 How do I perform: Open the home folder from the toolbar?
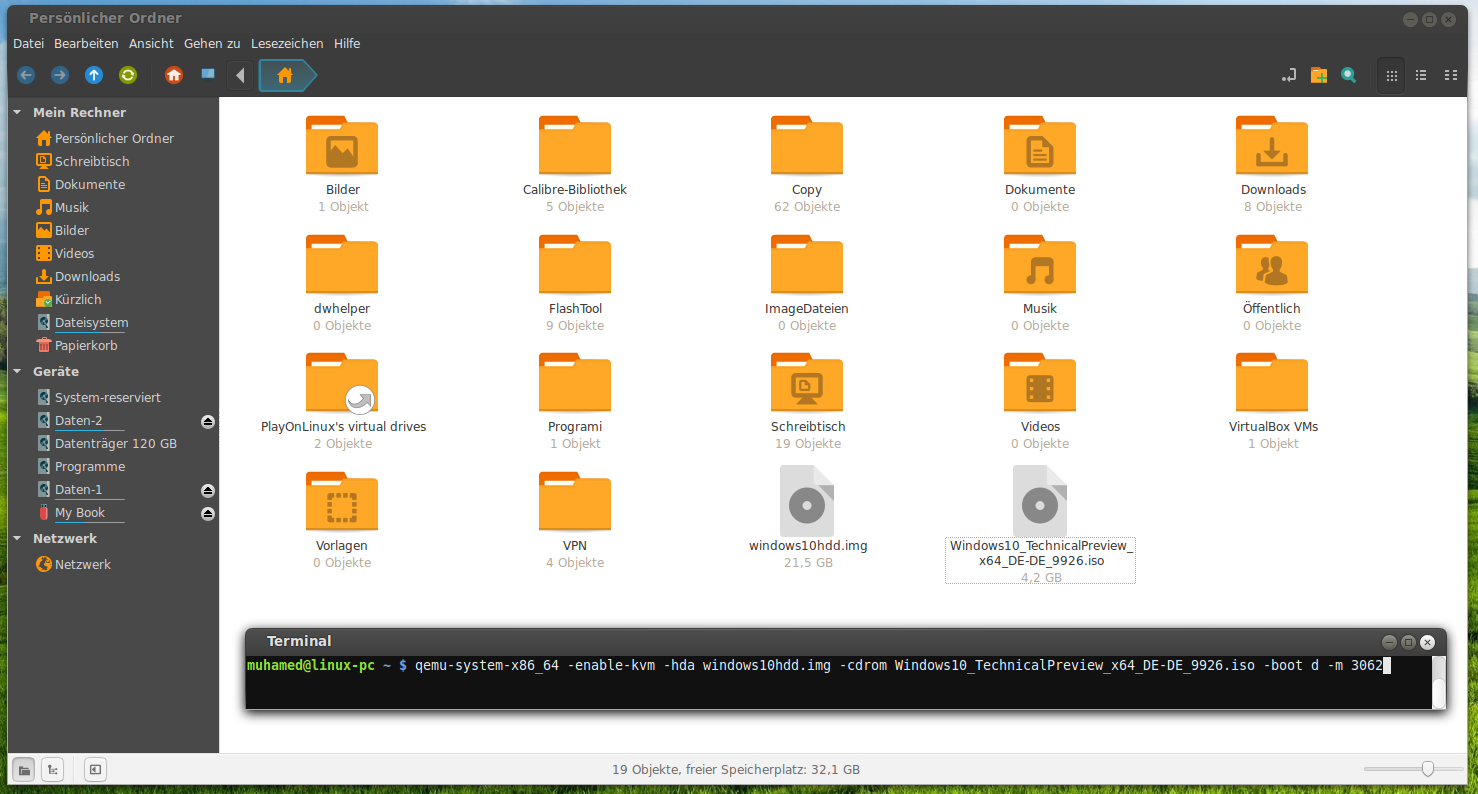coord(174,75)
